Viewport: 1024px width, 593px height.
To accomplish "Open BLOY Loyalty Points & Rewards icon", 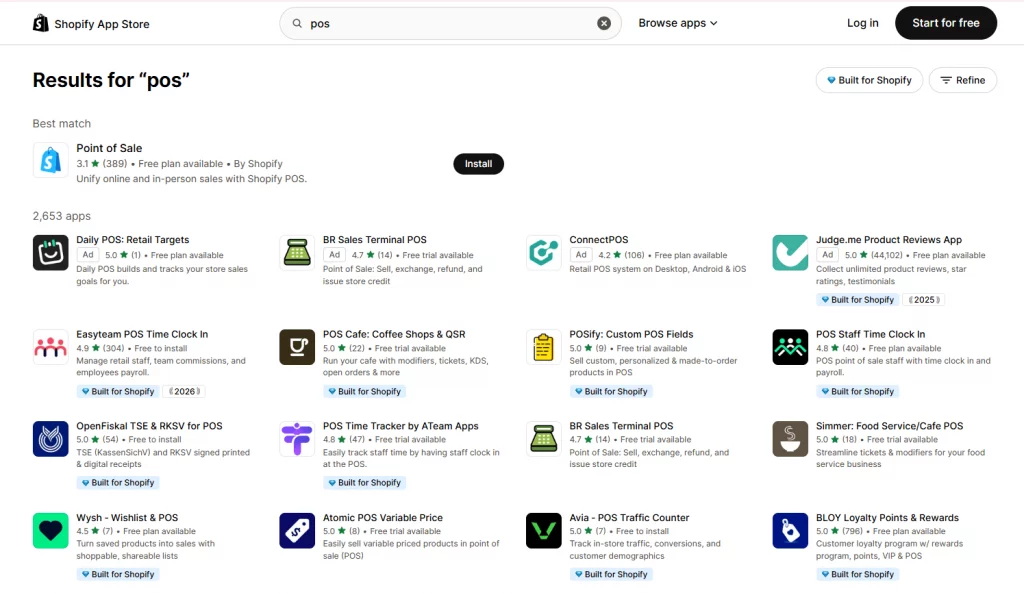I will pyautogui.click(x=790, y=530).
